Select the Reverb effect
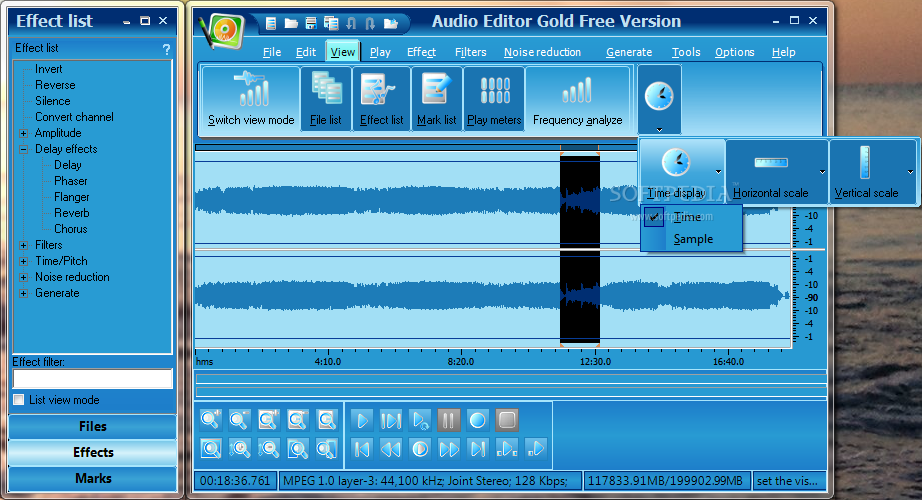Image resolution: width=922 pixels, height=500 pixels. point(72,213)
